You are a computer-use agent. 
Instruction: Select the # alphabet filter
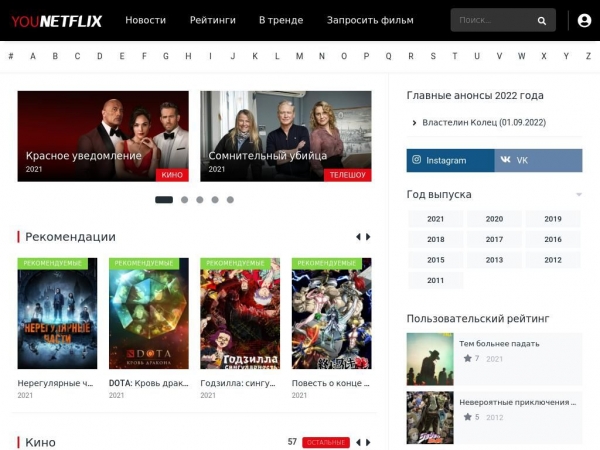point(11,56)
